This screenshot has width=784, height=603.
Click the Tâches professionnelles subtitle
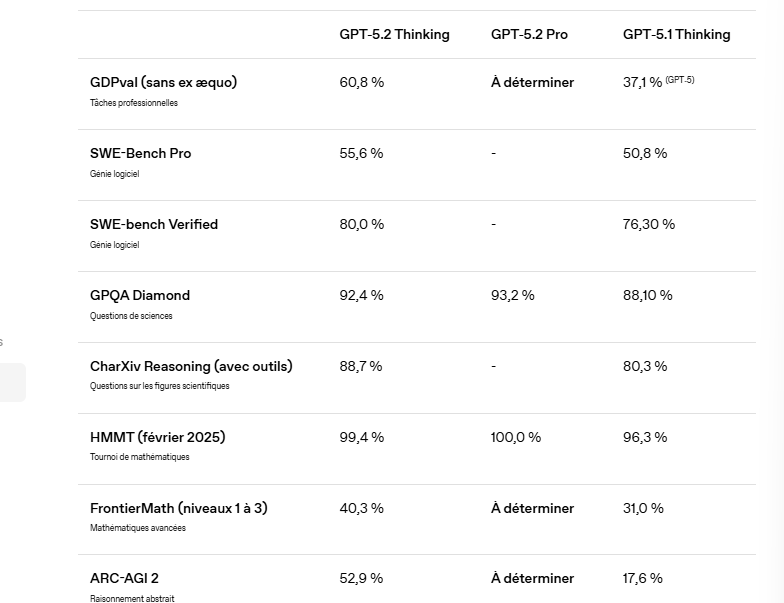tap(134, 103)
